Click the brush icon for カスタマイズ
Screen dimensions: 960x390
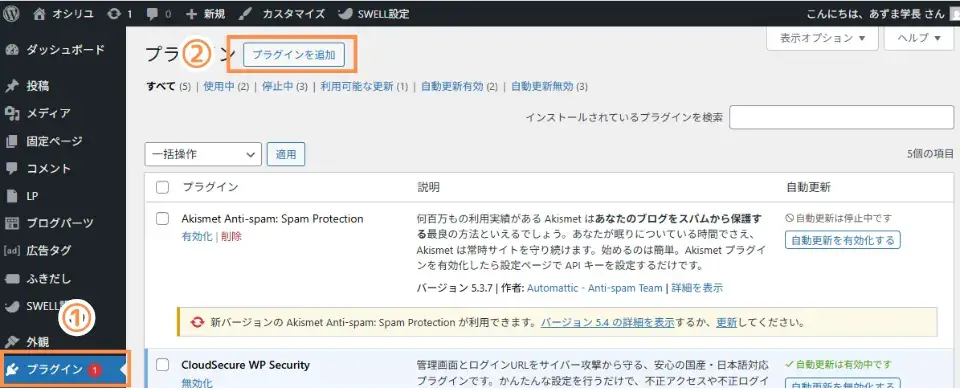[245, 13]
